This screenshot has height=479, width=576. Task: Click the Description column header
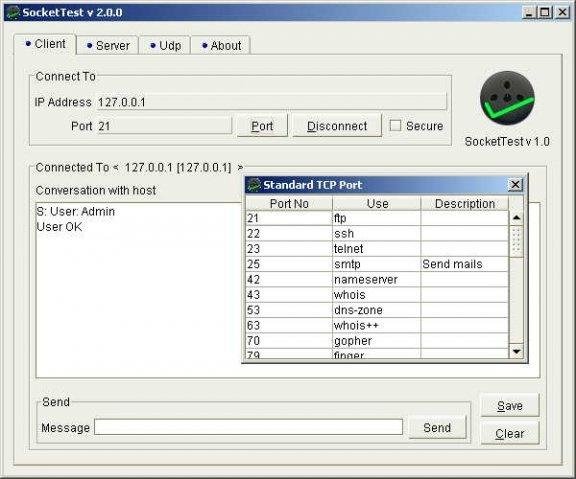[465, 204]
